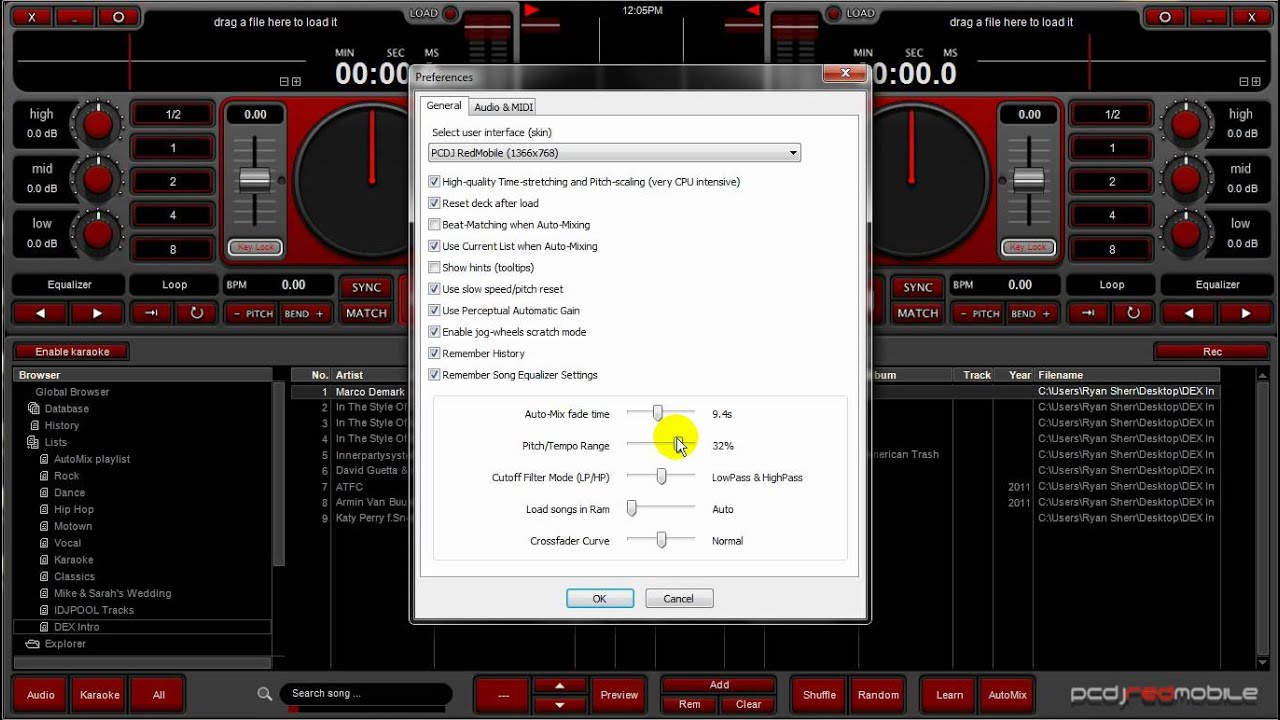Click the AutoMix button
This screenshot has width=1280, height=720.
coord(1007,695)
